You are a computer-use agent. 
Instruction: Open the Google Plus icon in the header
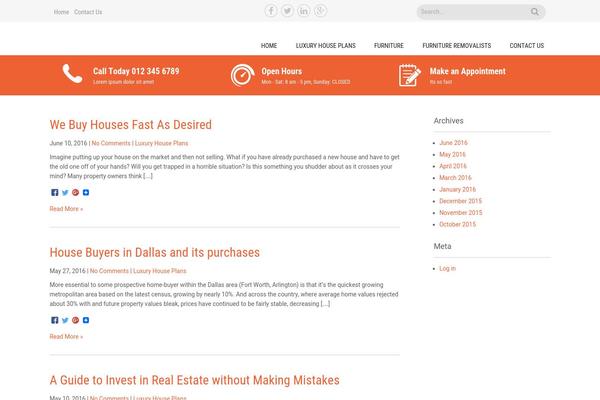[320, 11]
